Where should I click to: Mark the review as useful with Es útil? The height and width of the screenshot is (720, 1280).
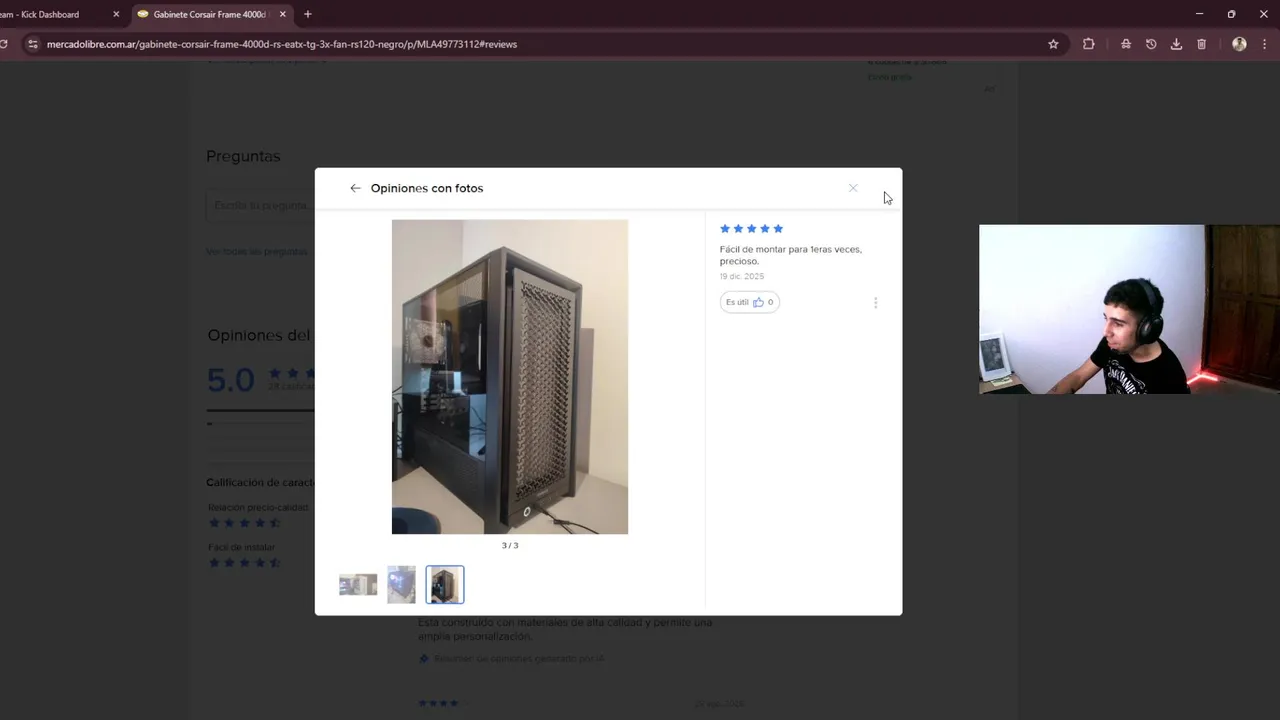pyautogui.click(x=749, y=302)
